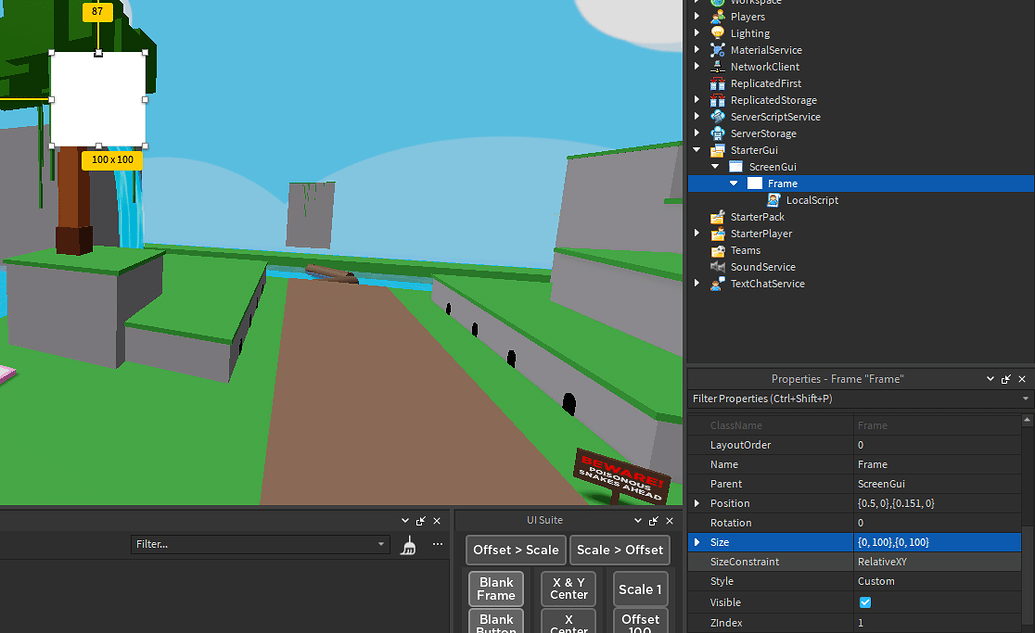The width and height of the screenshot is (1035, 633).
Task: Collapse the StarterGui tree node
Action: [x=696, y=149]
